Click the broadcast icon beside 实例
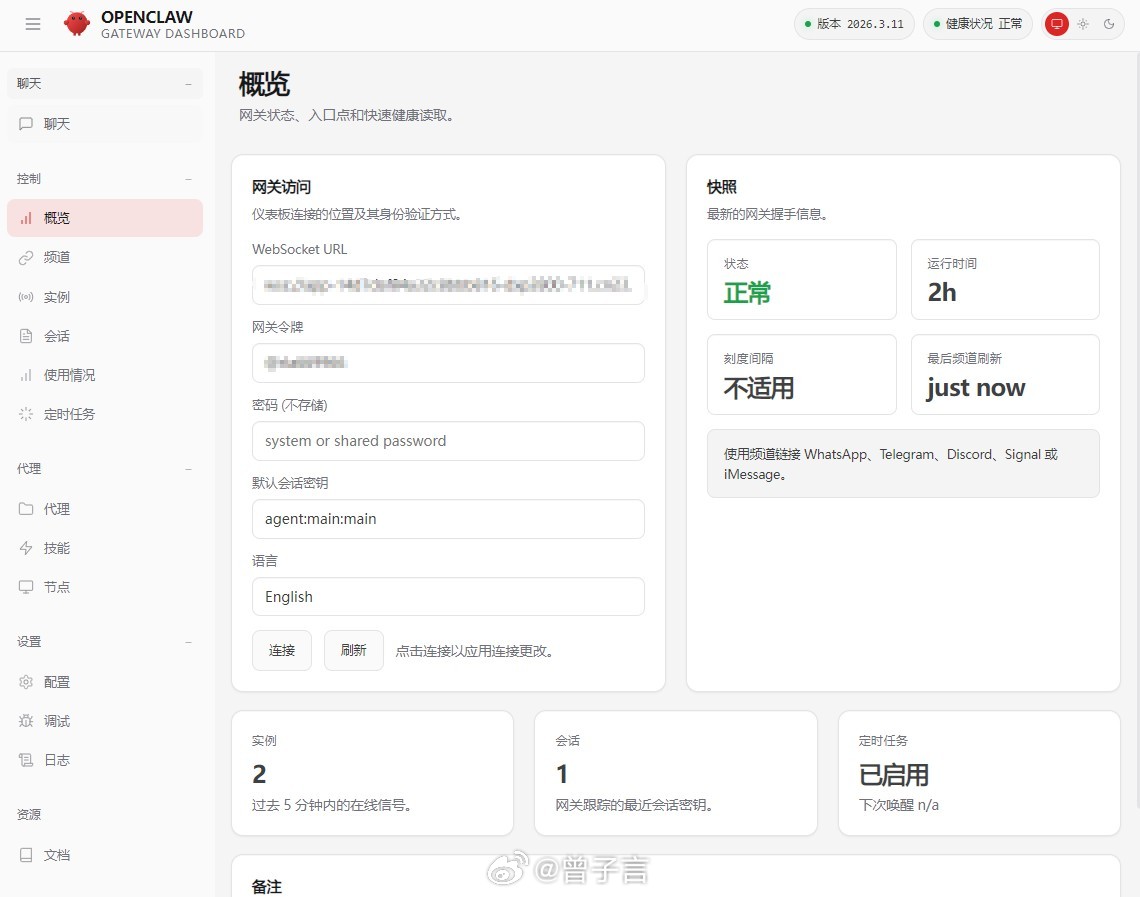The image size is (1140, 897). point(26,297)
